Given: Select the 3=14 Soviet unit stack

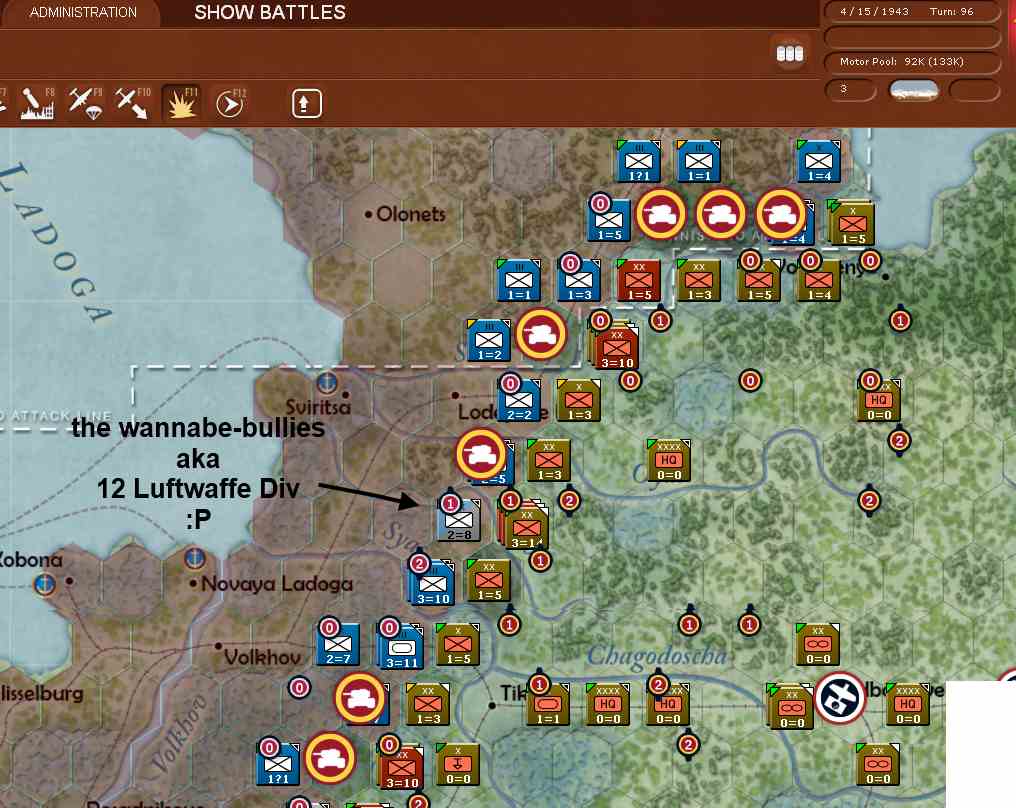Looking at the screenshot, I should click(524, 526).
